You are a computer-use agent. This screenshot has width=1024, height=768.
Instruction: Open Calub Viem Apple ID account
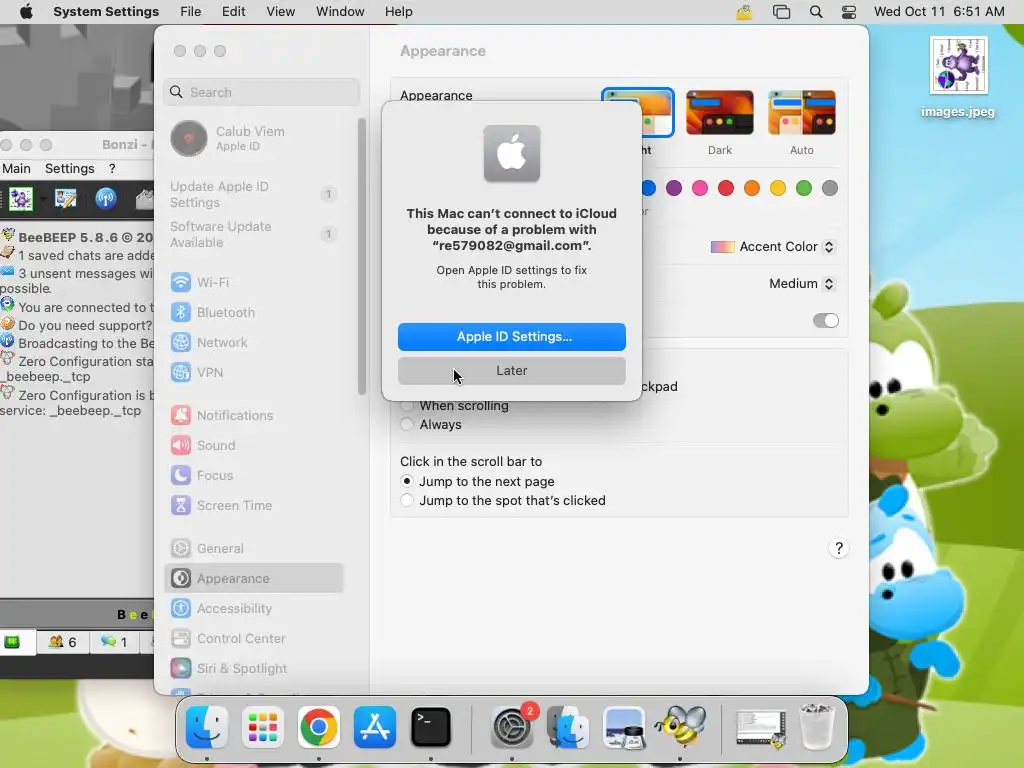(x=253, y=138)
